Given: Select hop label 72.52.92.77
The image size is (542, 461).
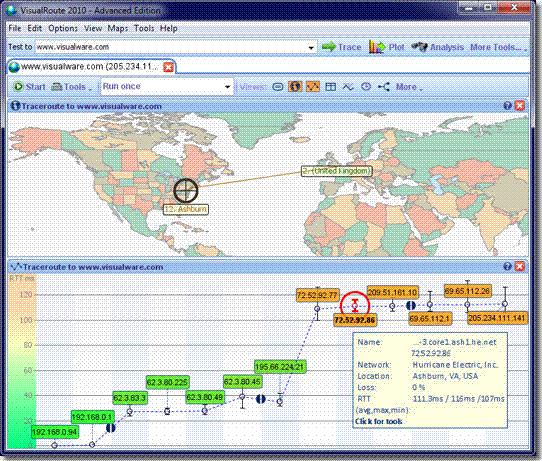Looking at the screenshot, I should (x=317, y=295).
